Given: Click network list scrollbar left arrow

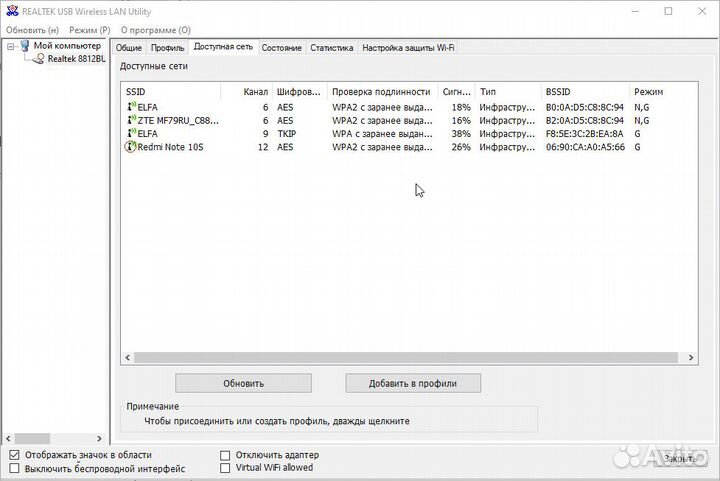Looking at the screenshot, I should pos(128,357).
